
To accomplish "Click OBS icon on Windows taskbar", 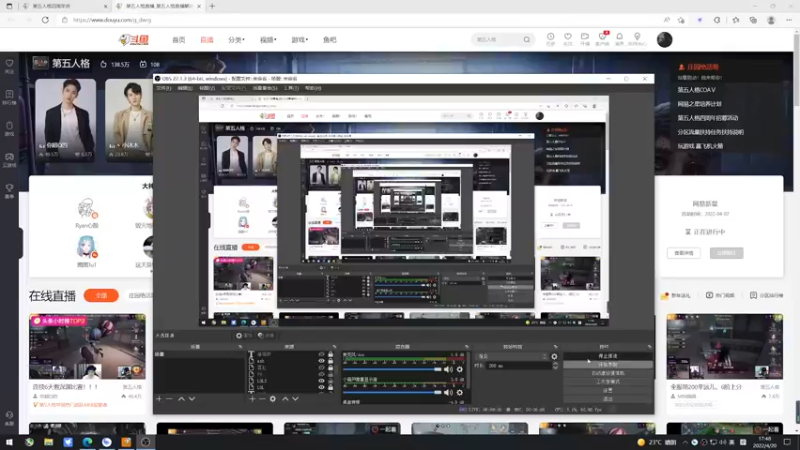I will point(145,442).
